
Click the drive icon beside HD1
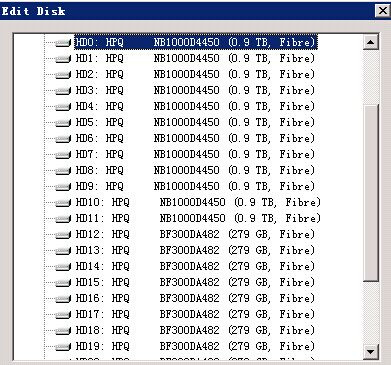tap(63, 58)
